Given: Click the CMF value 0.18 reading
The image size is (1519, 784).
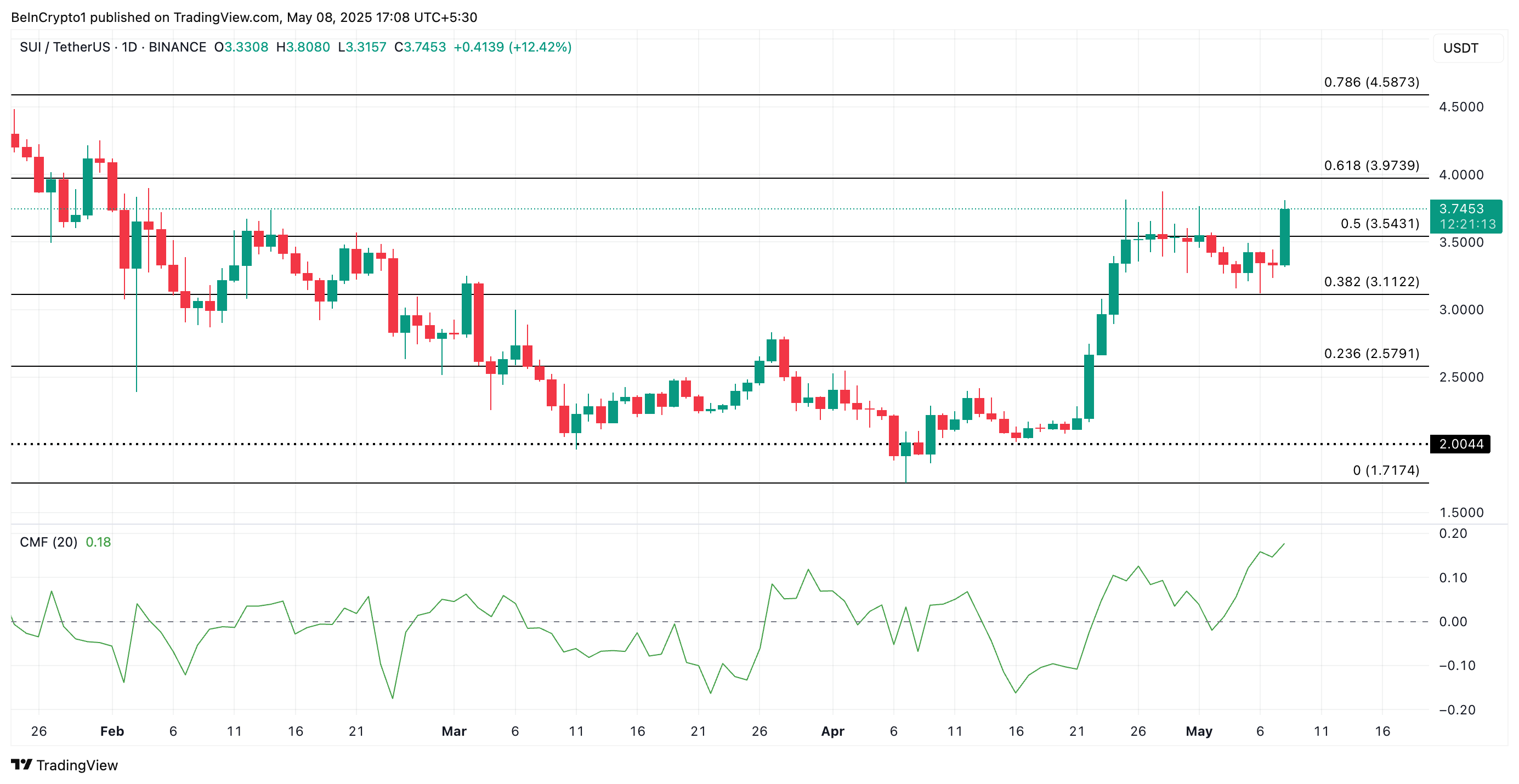Looking at the screenshot, I should point(98,542).
